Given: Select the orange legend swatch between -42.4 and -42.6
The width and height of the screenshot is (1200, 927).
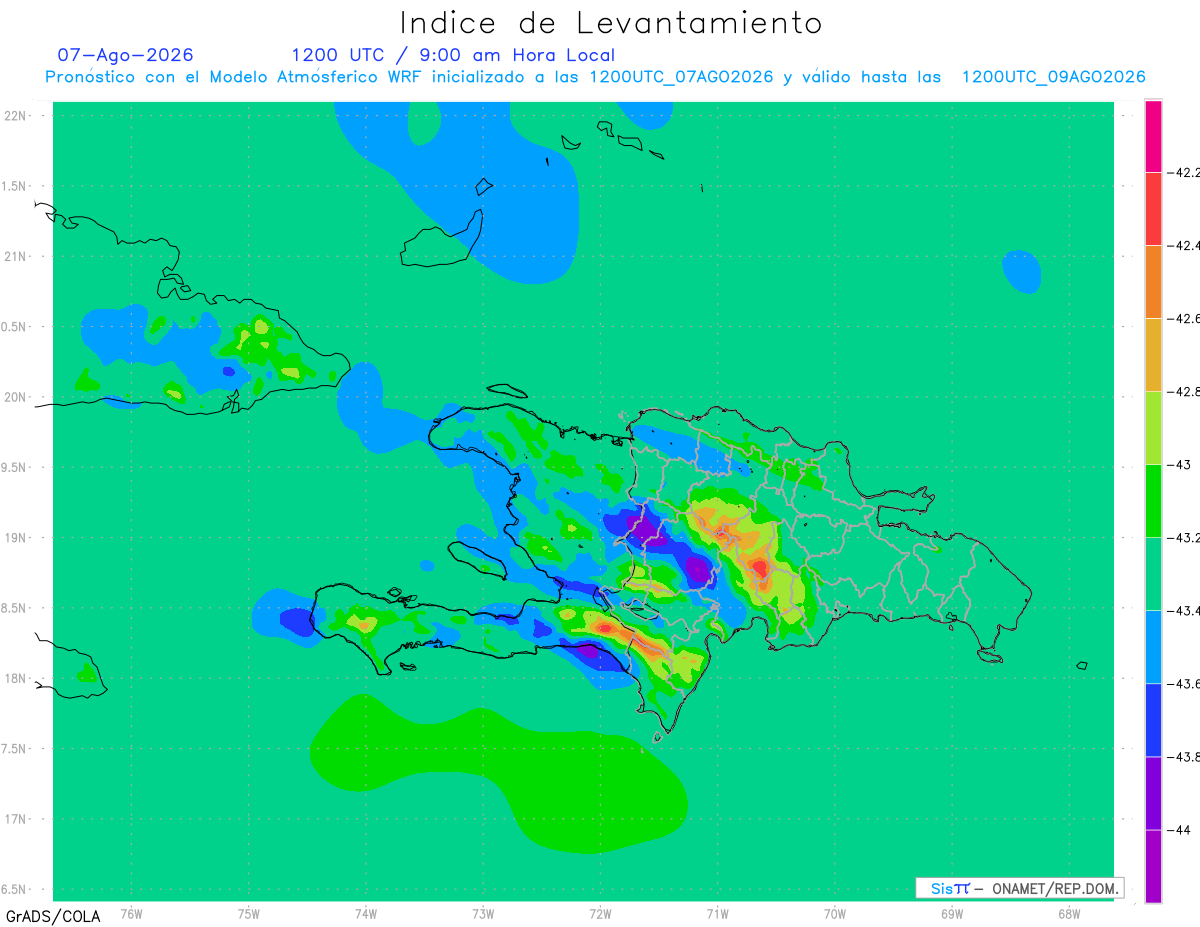Looking at the screenshot, I should 1153,282.
